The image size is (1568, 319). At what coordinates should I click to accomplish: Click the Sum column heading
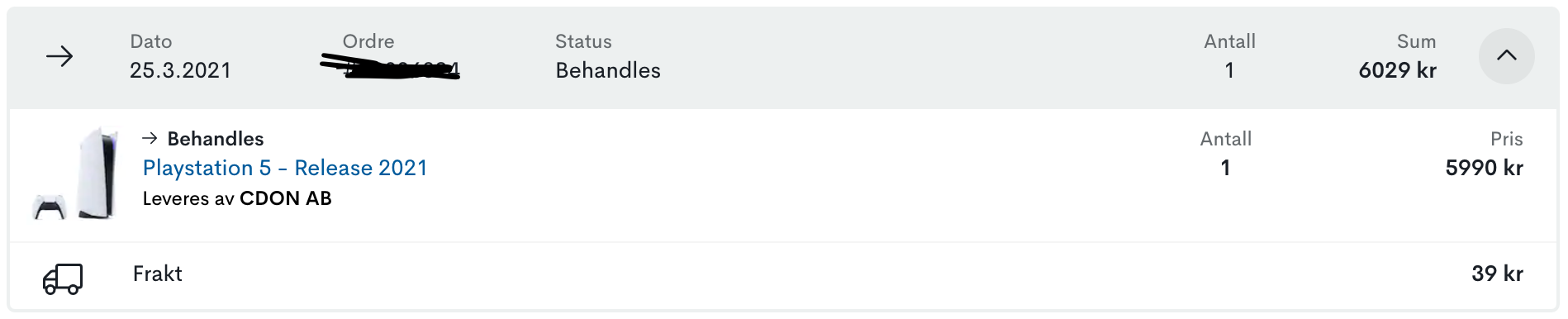(1416, 41)
